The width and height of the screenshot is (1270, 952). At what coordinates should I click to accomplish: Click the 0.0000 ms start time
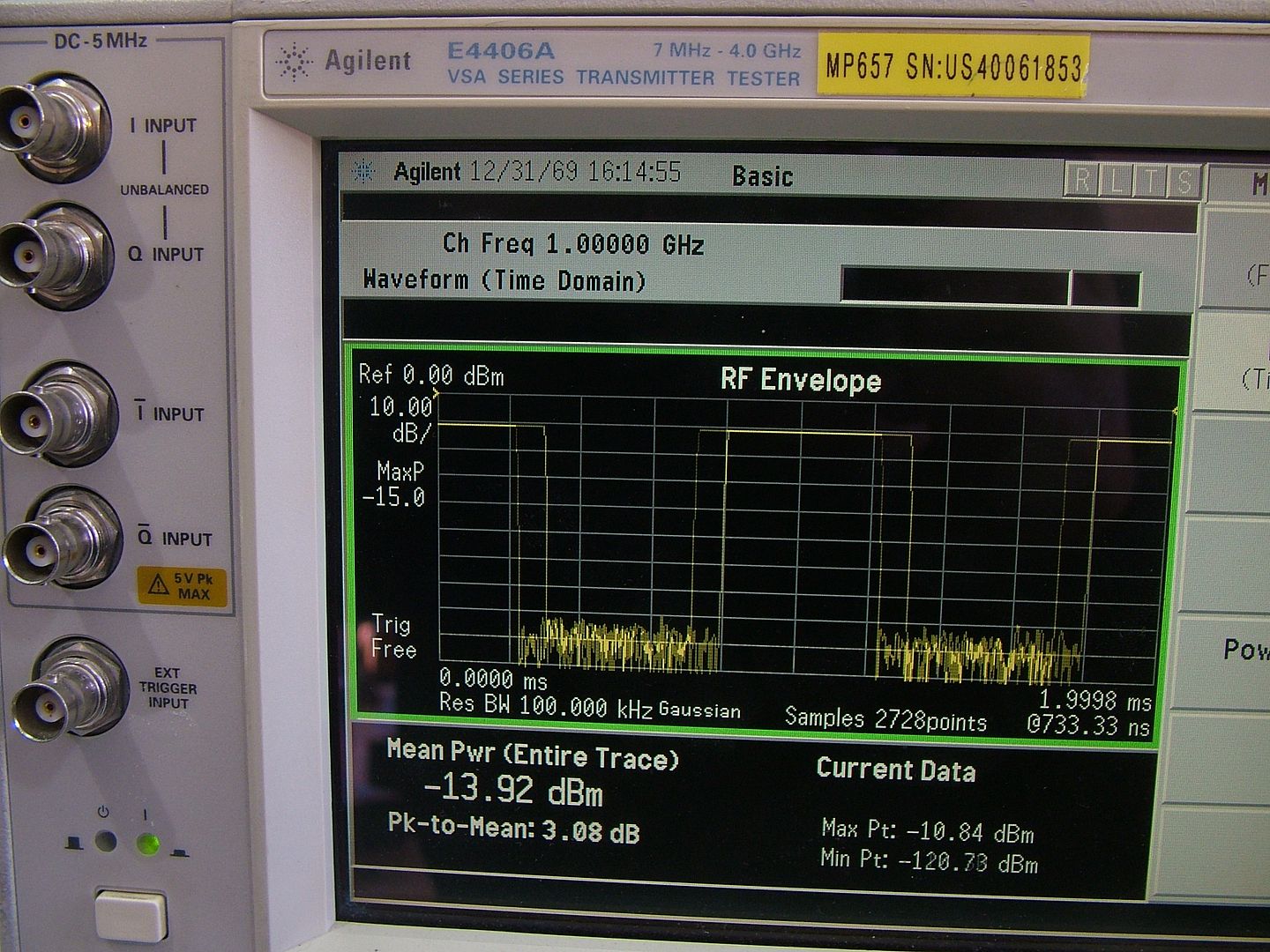tap(493, 680)
